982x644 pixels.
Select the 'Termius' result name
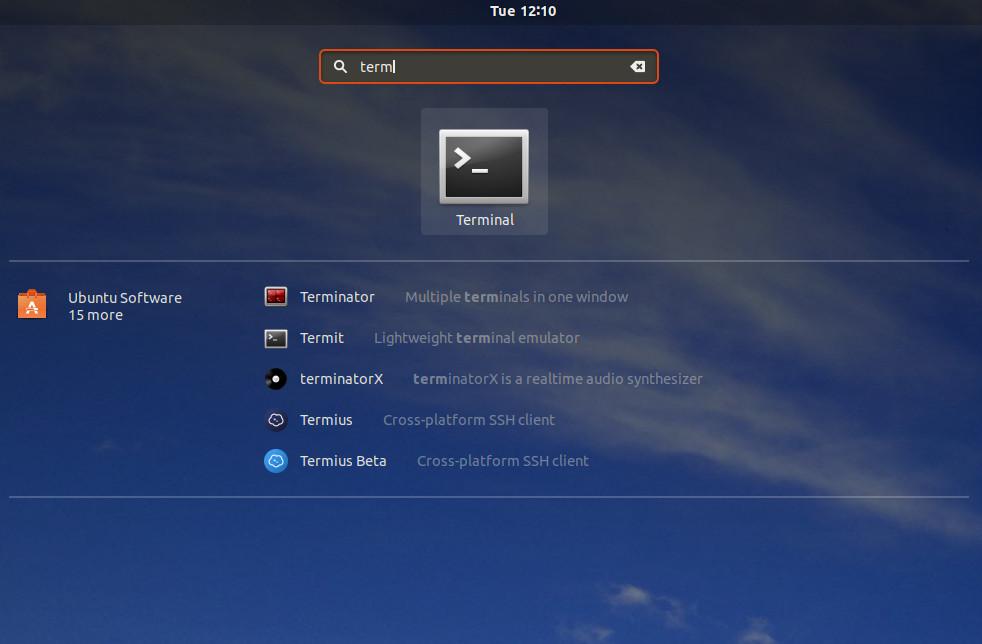tap(326, 420)
